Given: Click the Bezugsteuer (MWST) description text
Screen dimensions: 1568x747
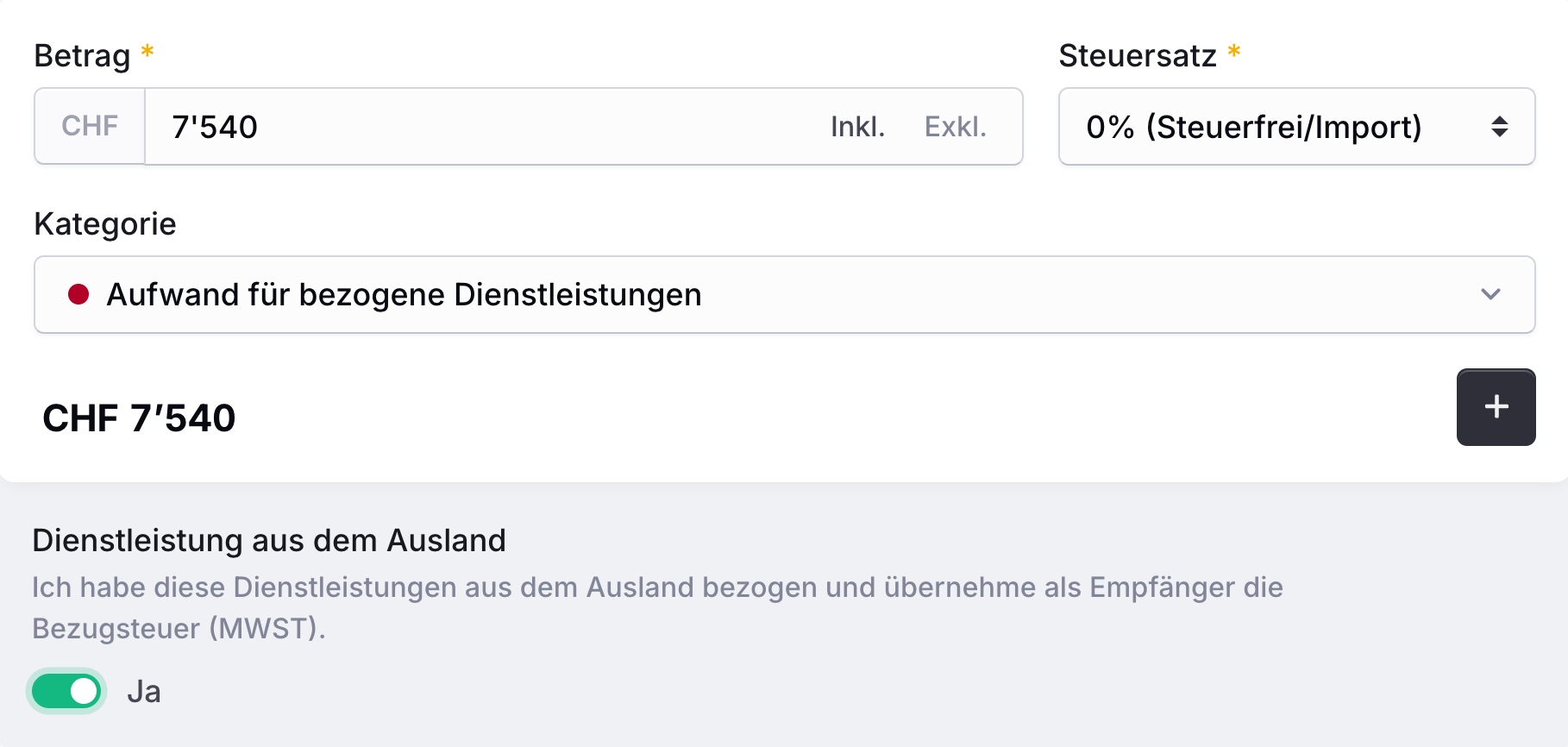Looking at the screenshot, I should 657,607.
